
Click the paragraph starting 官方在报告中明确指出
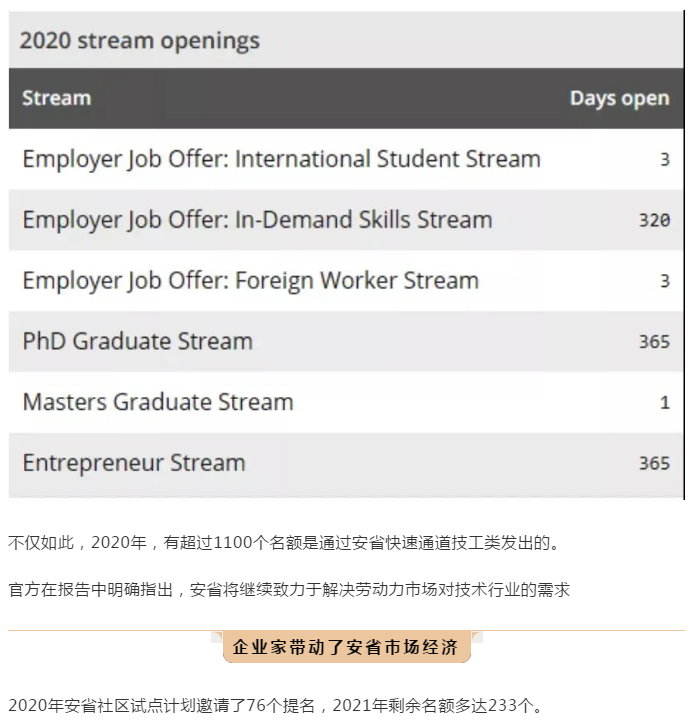289,590
